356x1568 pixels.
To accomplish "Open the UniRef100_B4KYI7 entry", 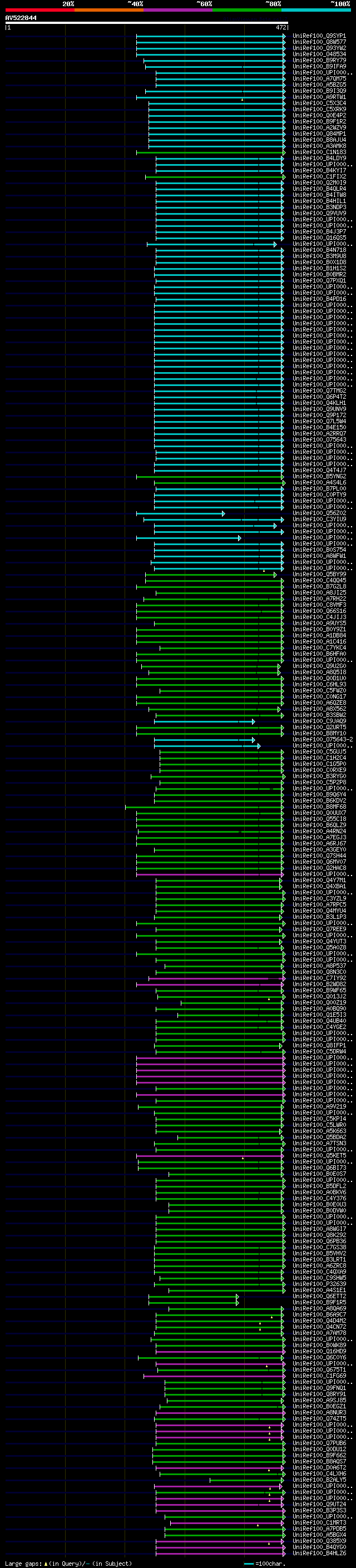I will (x=319, y=170).
